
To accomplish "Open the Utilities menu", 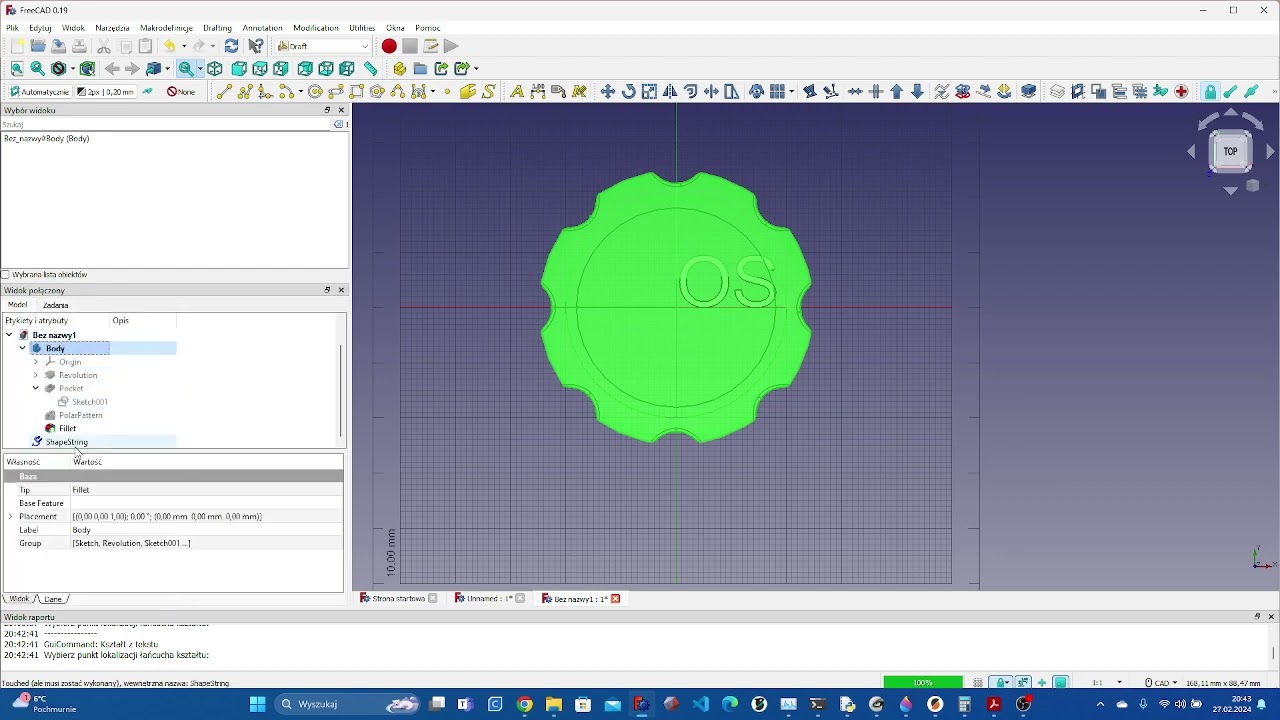I will pos(362,28).
